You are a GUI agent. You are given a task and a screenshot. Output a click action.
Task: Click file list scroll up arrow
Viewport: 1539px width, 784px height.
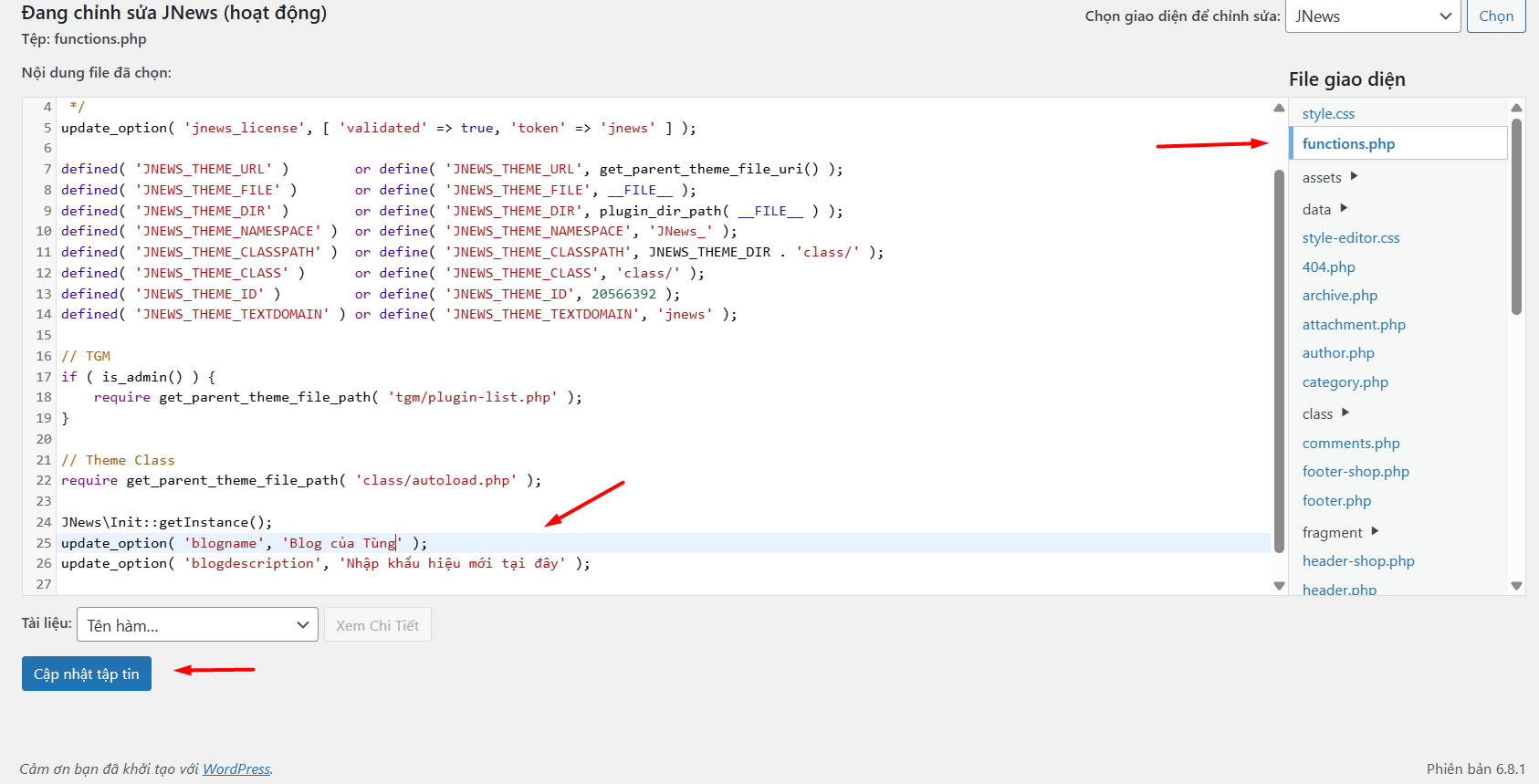(x=1516, y=108)
